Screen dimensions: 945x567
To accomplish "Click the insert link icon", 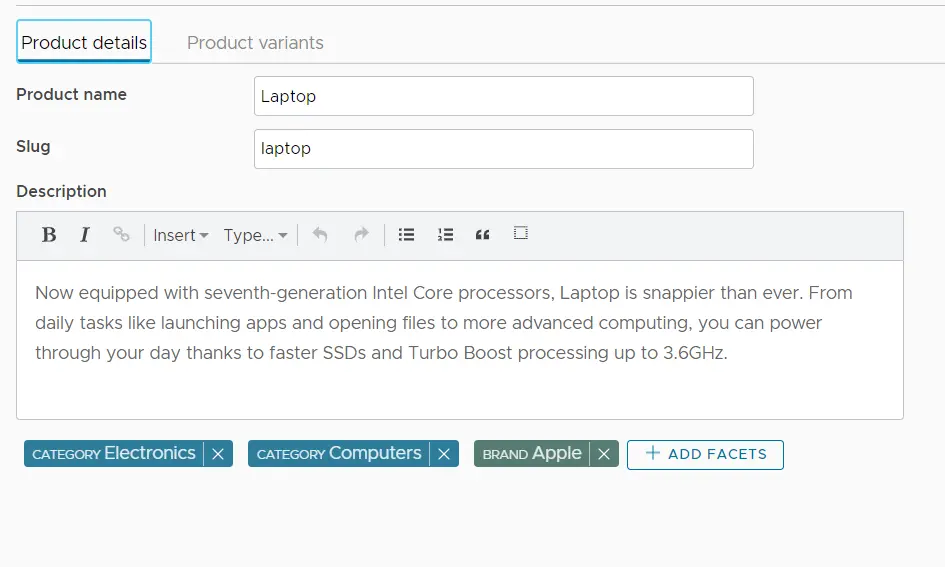I will (121, 234).
